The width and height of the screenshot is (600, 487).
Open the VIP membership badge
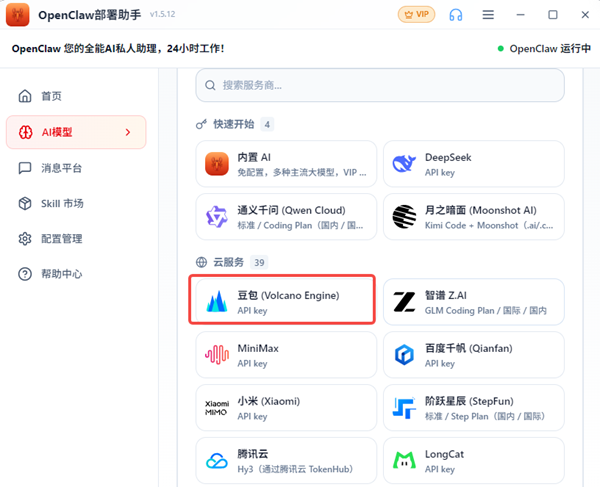tap(416, 15)
